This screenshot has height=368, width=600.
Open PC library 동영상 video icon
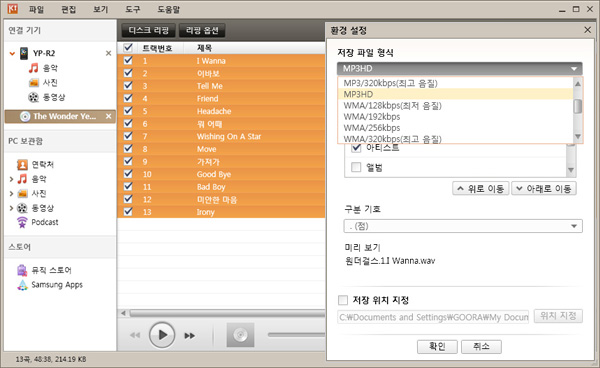(x=22, y=208)
